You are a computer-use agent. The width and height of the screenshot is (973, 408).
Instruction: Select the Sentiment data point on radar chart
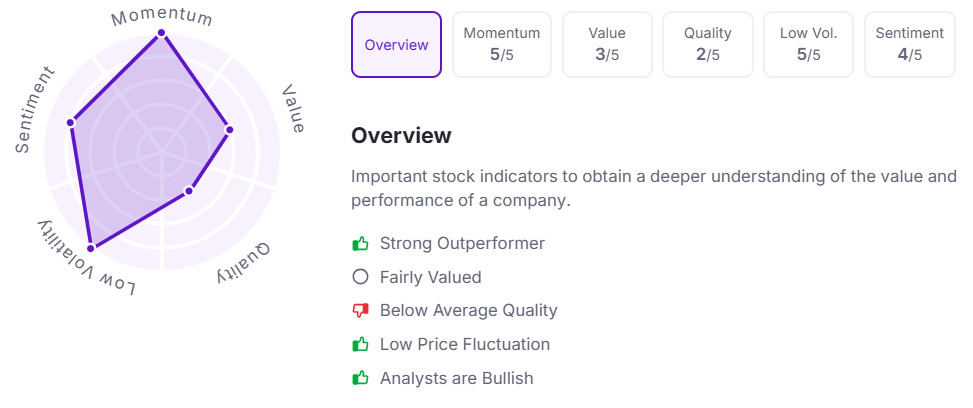click(x=71, y=122)
